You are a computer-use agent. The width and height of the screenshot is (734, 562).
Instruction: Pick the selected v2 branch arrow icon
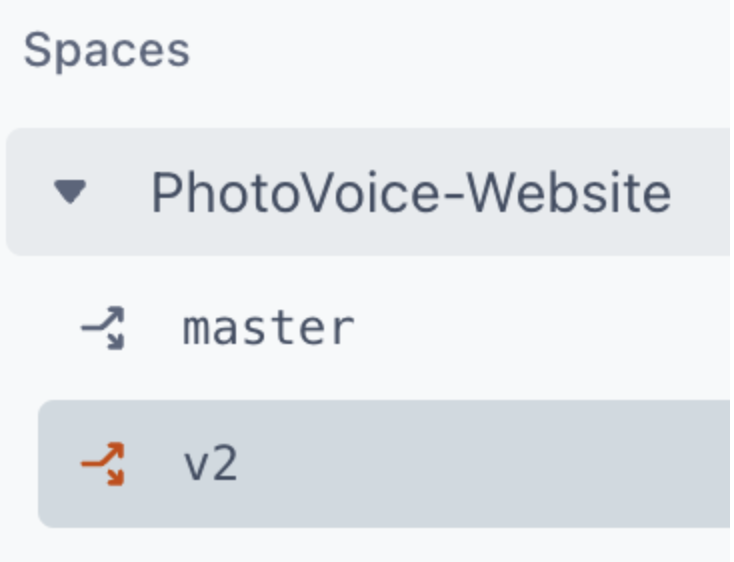(x=103, y=464)
